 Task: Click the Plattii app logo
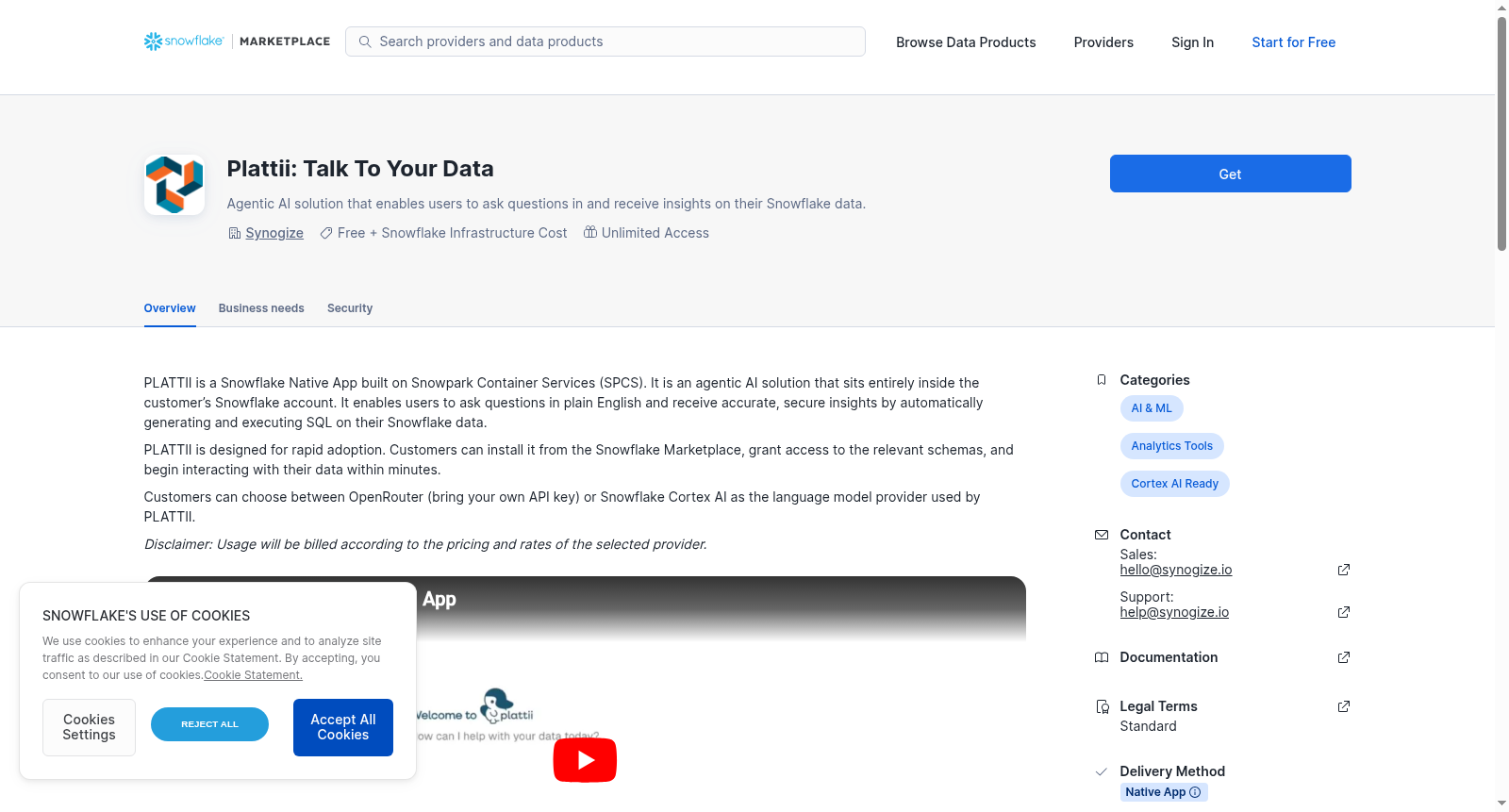click(174, 185)
